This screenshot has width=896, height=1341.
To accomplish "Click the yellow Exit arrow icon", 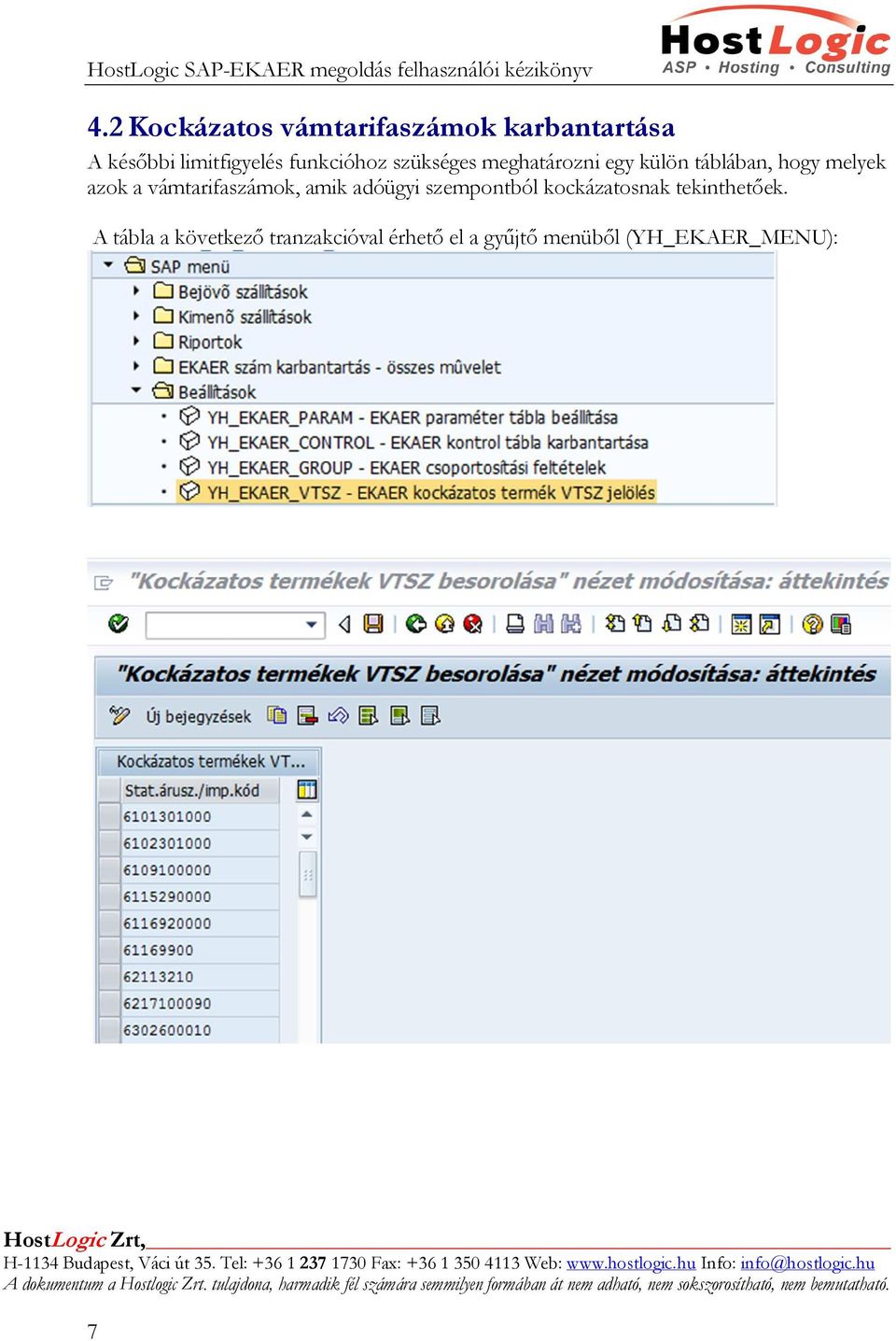I will 444,624.
